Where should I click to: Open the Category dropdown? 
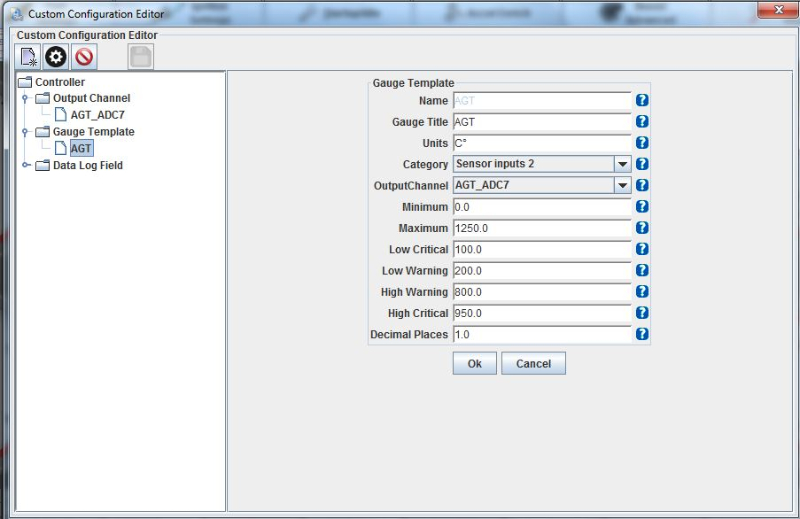point(622,164)
